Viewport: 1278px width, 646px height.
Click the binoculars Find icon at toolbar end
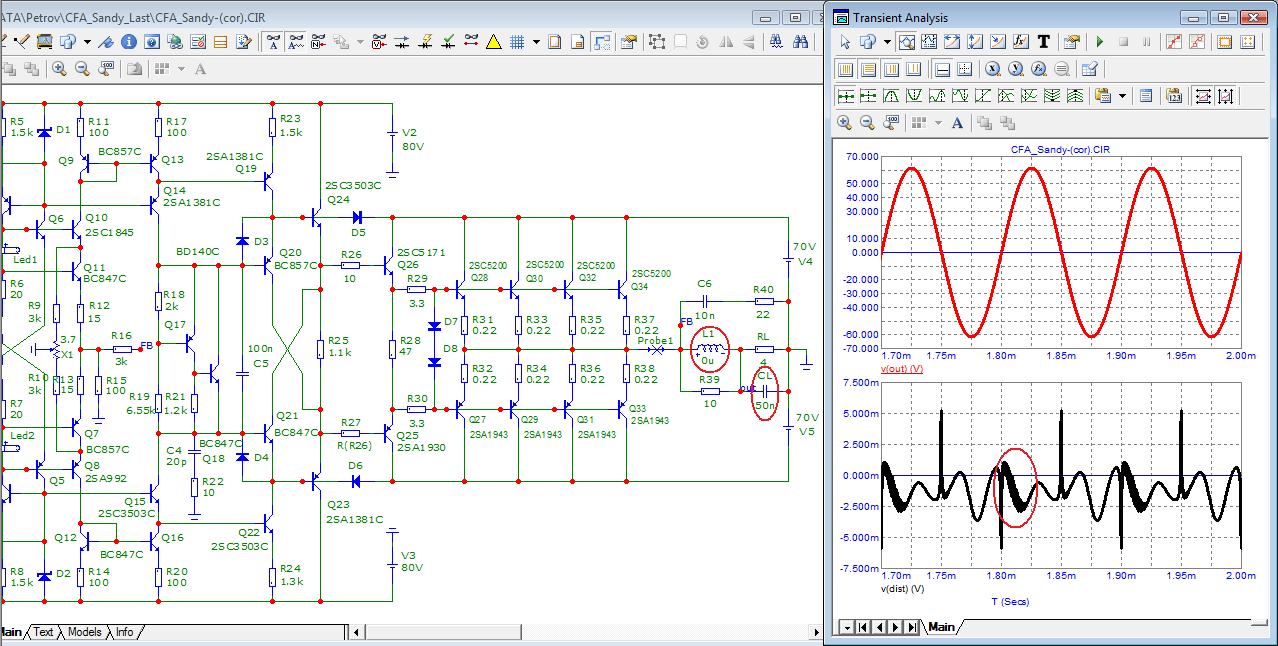coord(801,41)
